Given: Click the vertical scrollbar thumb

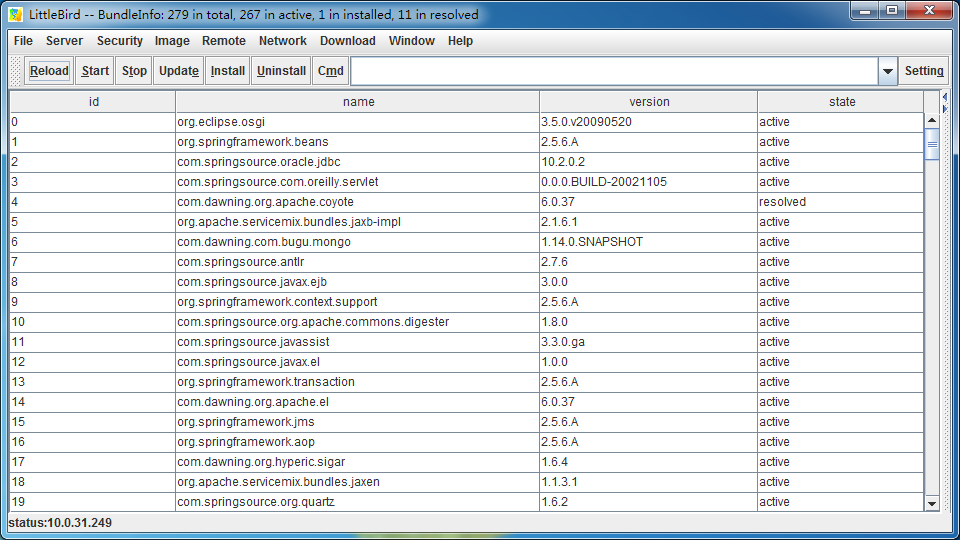Looking at the screenshot, I should coord(932,144).
